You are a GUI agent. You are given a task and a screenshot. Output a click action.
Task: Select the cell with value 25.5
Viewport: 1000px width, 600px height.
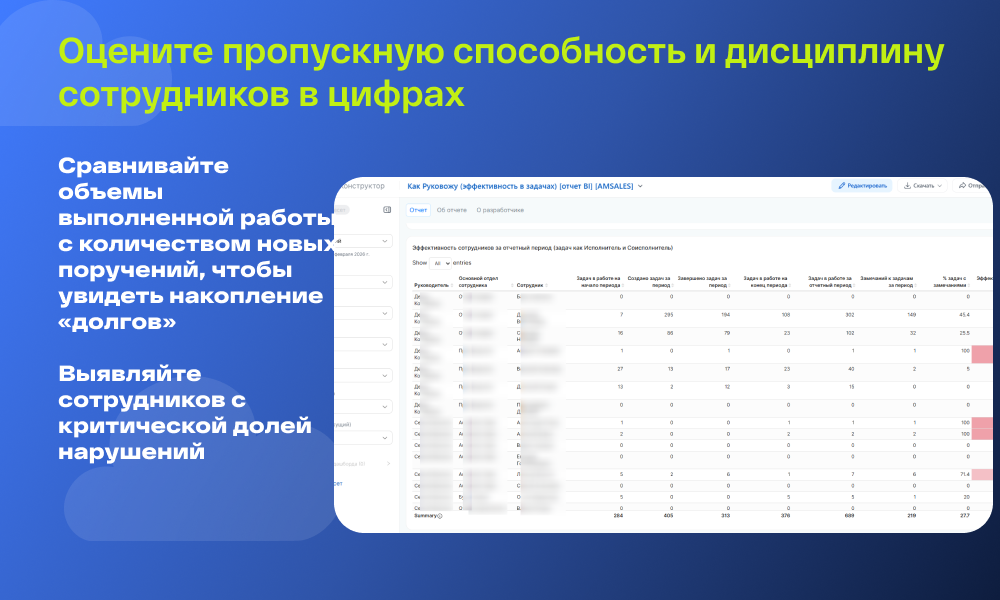(964, 333)
